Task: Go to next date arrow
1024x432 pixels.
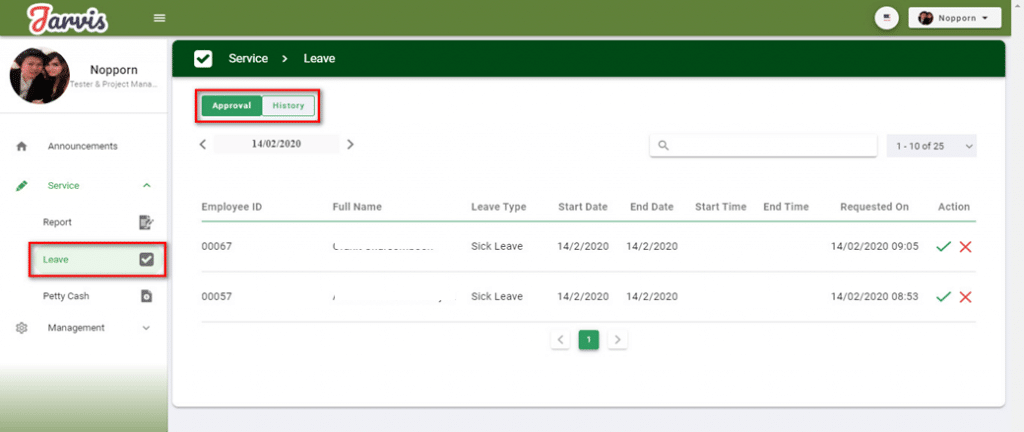Action: point(350,144)
